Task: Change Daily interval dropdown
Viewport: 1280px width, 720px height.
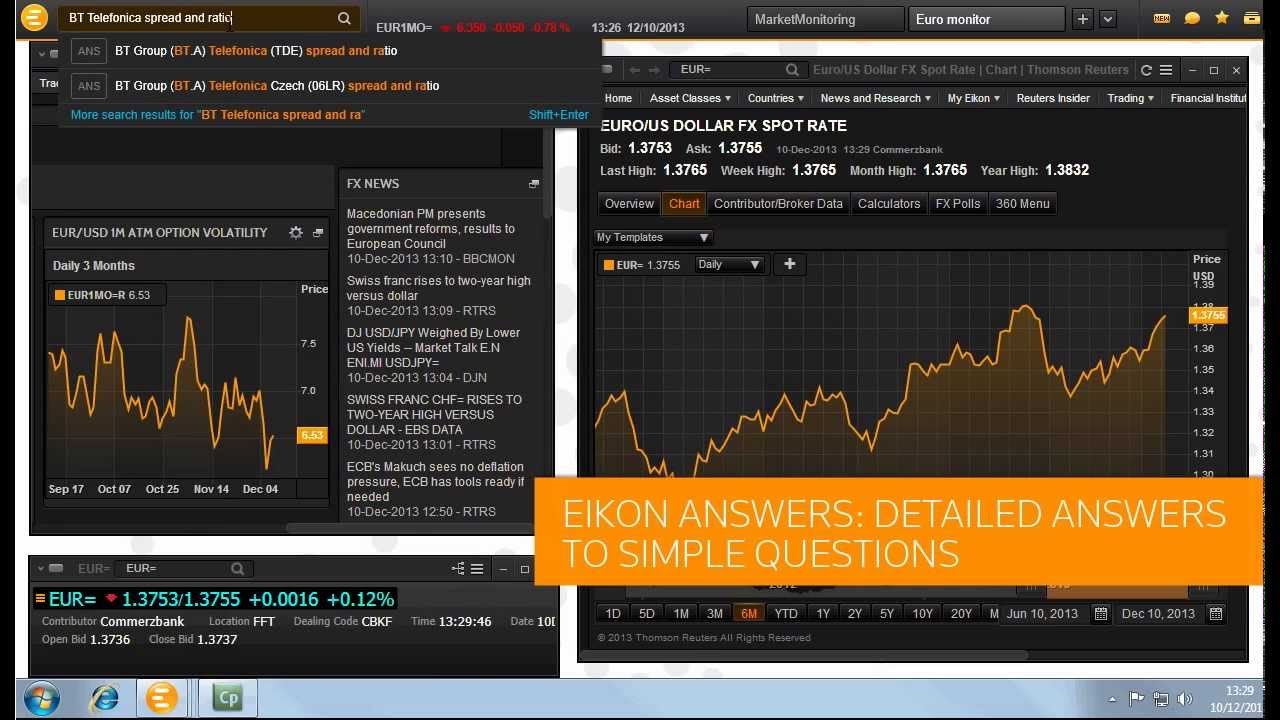Action: point(728,265)
